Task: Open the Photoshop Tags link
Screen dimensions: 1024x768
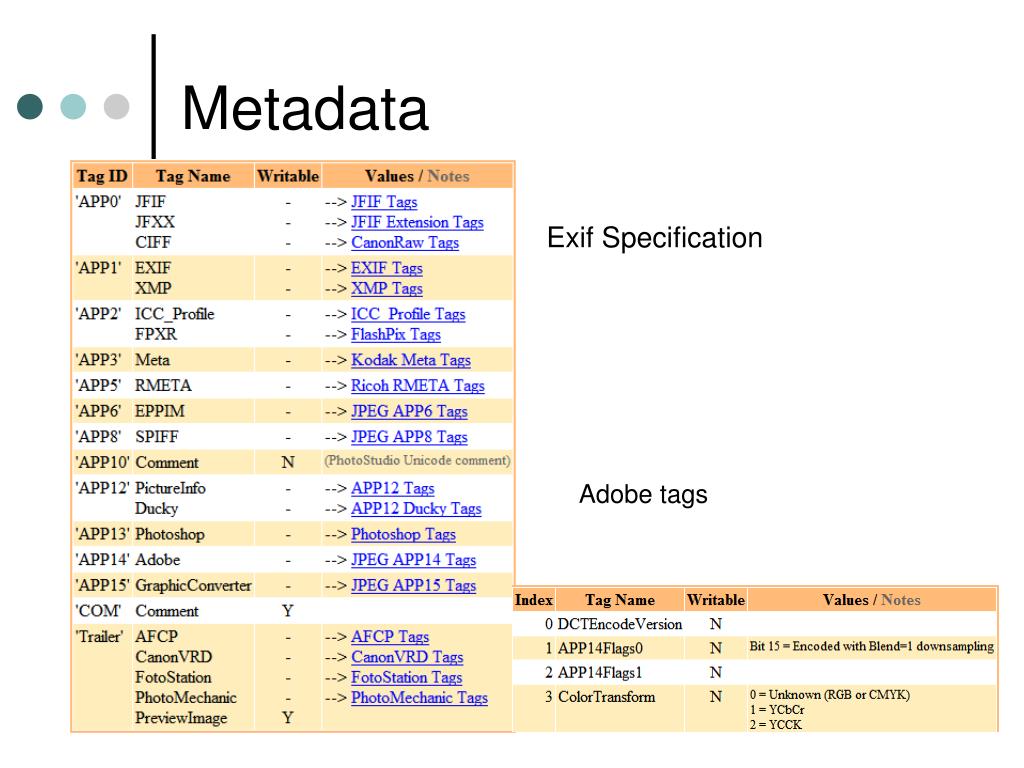Action: [404, 534]
